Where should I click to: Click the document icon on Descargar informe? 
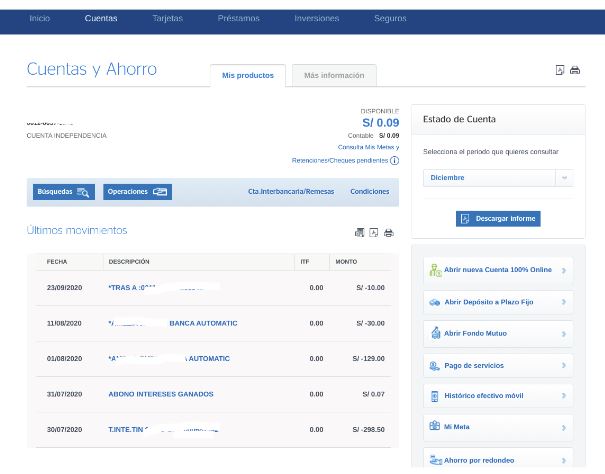click(465, 219)
